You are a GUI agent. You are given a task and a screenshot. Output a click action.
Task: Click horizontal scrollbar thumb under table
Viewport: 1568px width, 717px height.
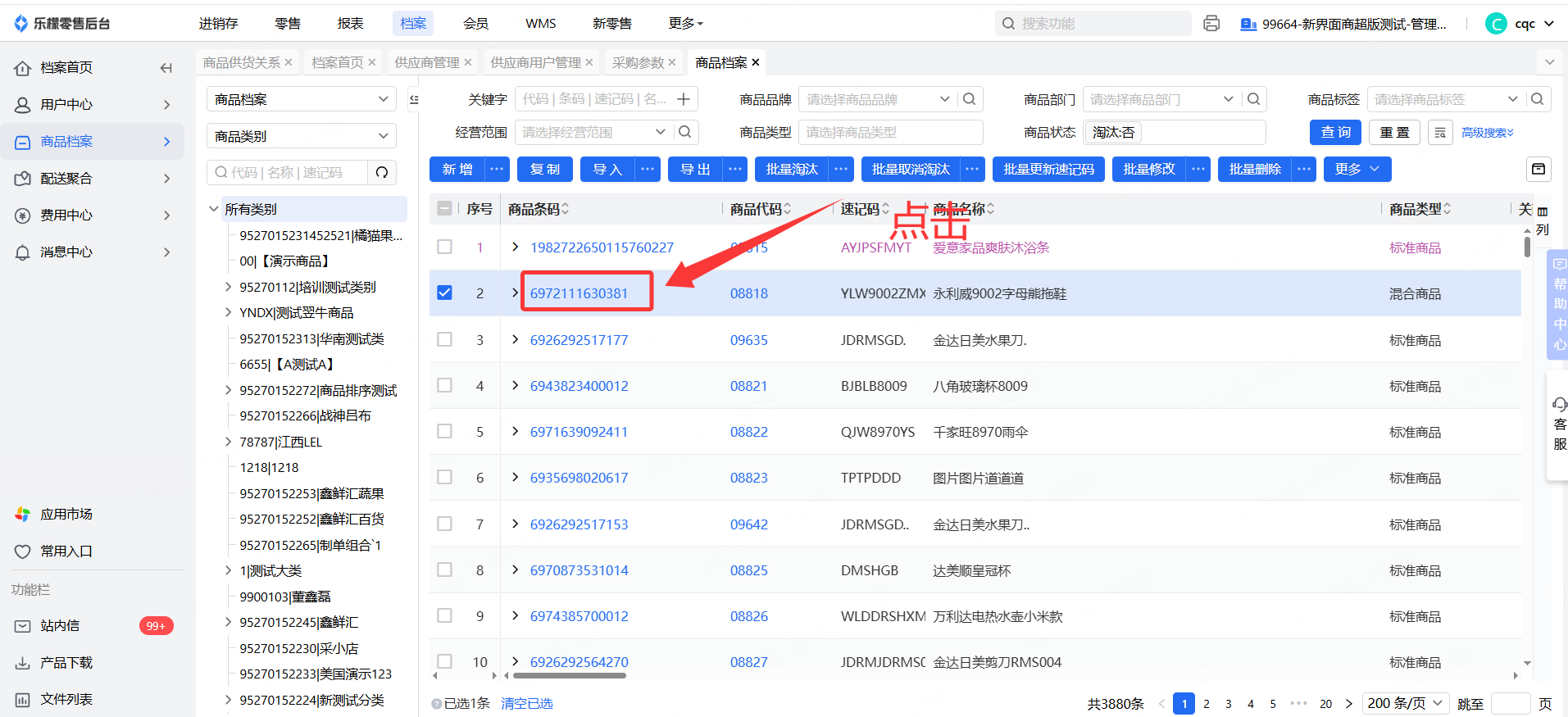[569, 676]
